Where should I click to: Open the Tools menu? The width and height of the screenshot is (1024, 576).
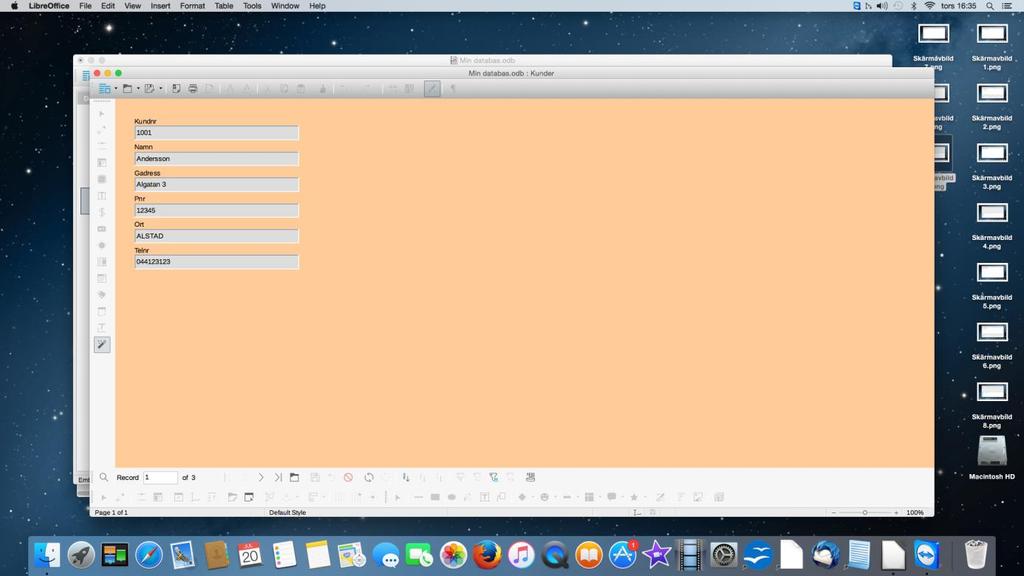point(252,6)
